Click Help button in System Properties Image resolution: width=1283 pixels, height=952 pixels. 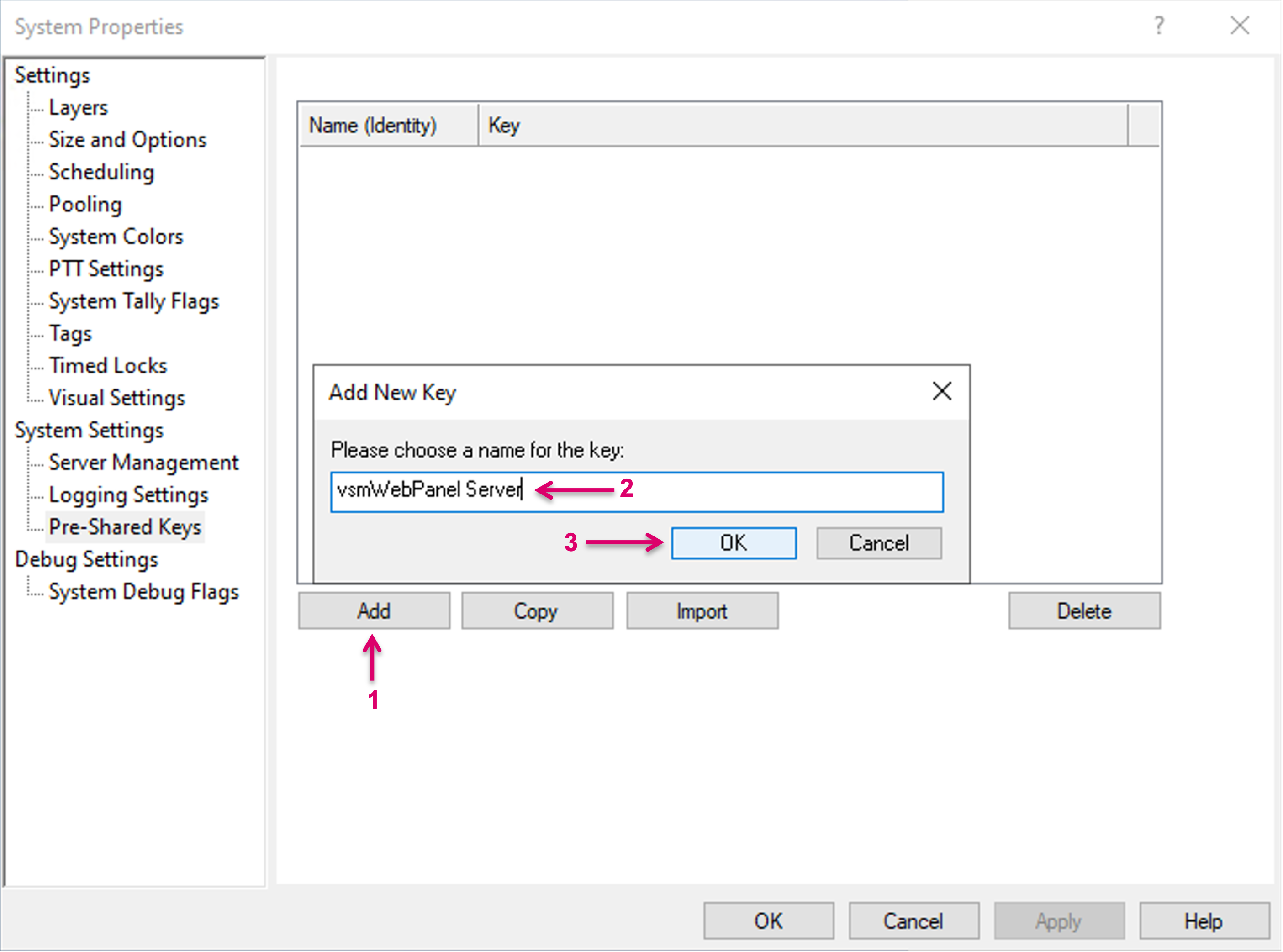coord(1204,920)
